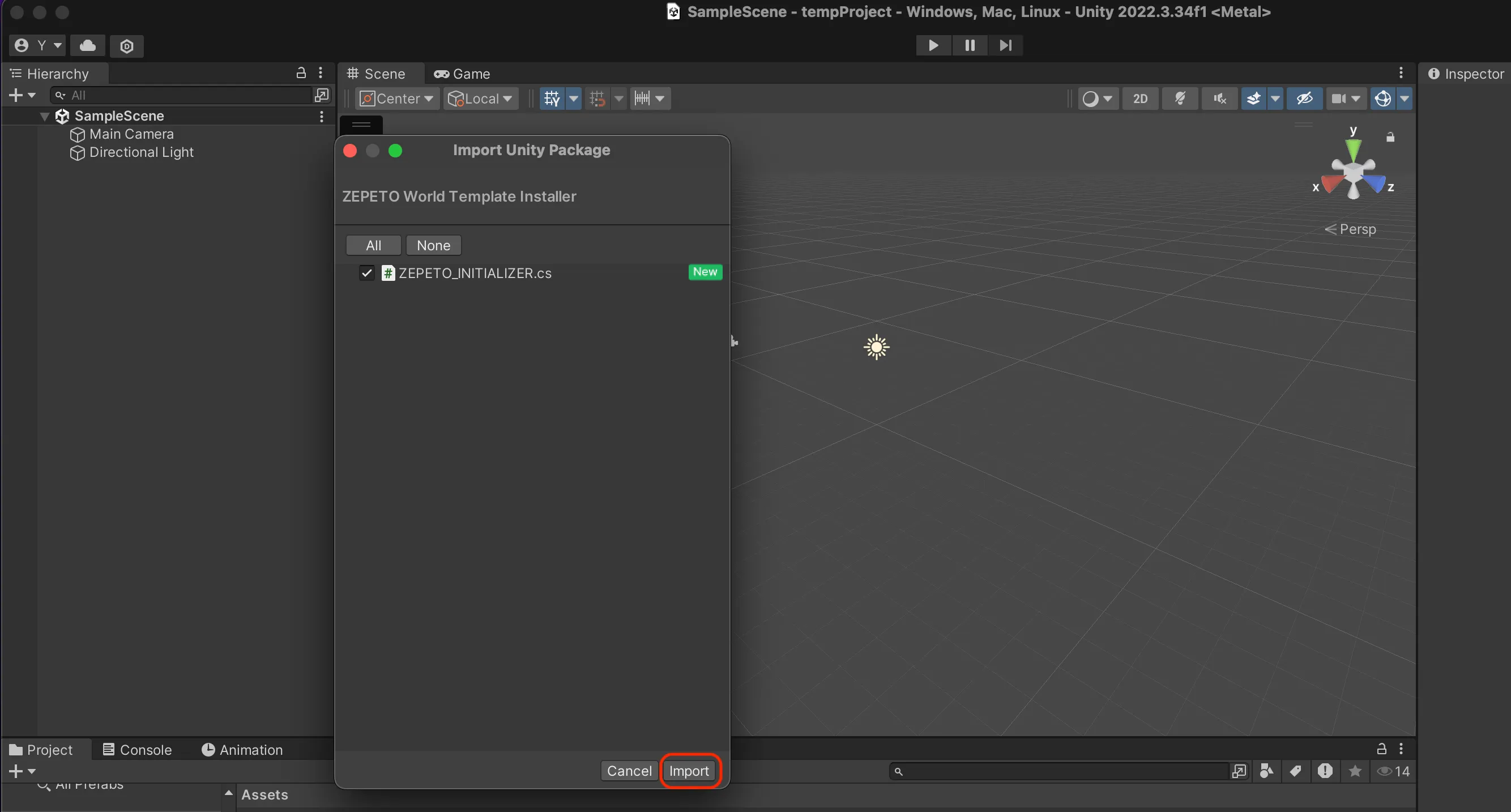Click Import to import Unity package

click(x=690, y=770)
